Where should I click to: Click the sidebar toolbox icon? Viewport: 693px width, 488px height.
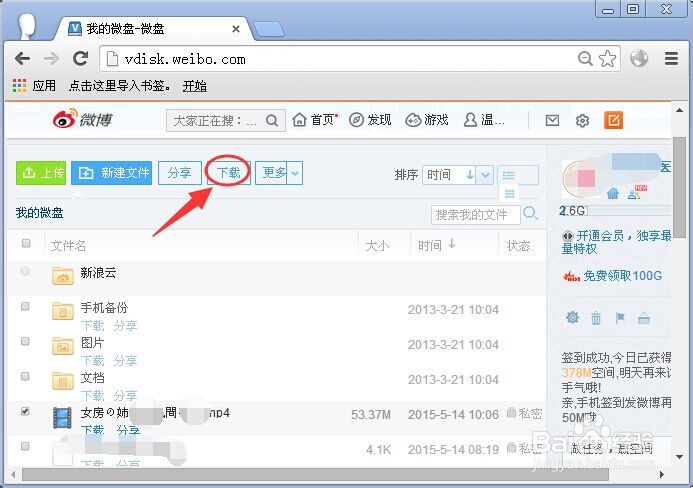tap(644, 318)
